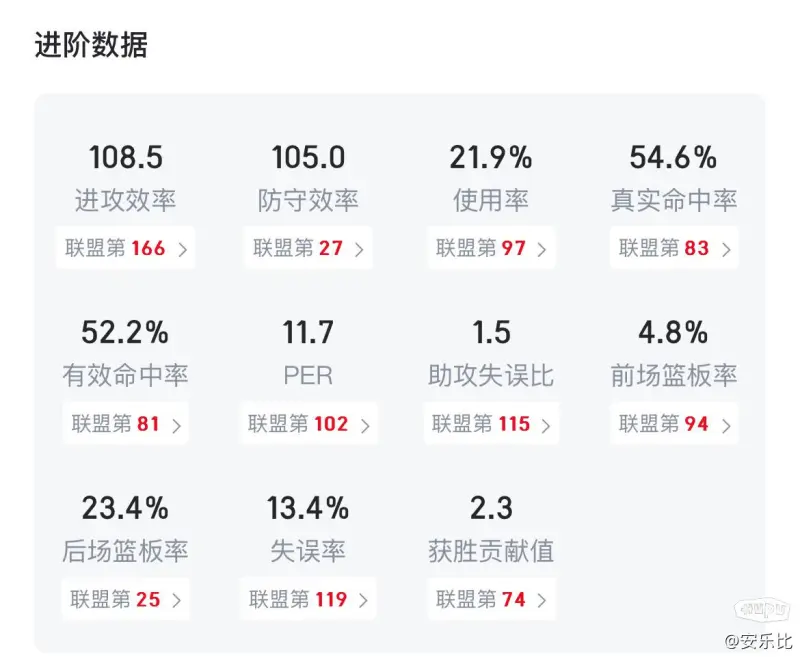This screenshot has width=800, height=657.
Task: View the 真实命中率 54.6% stat
Action: click(x=673, y=157)
